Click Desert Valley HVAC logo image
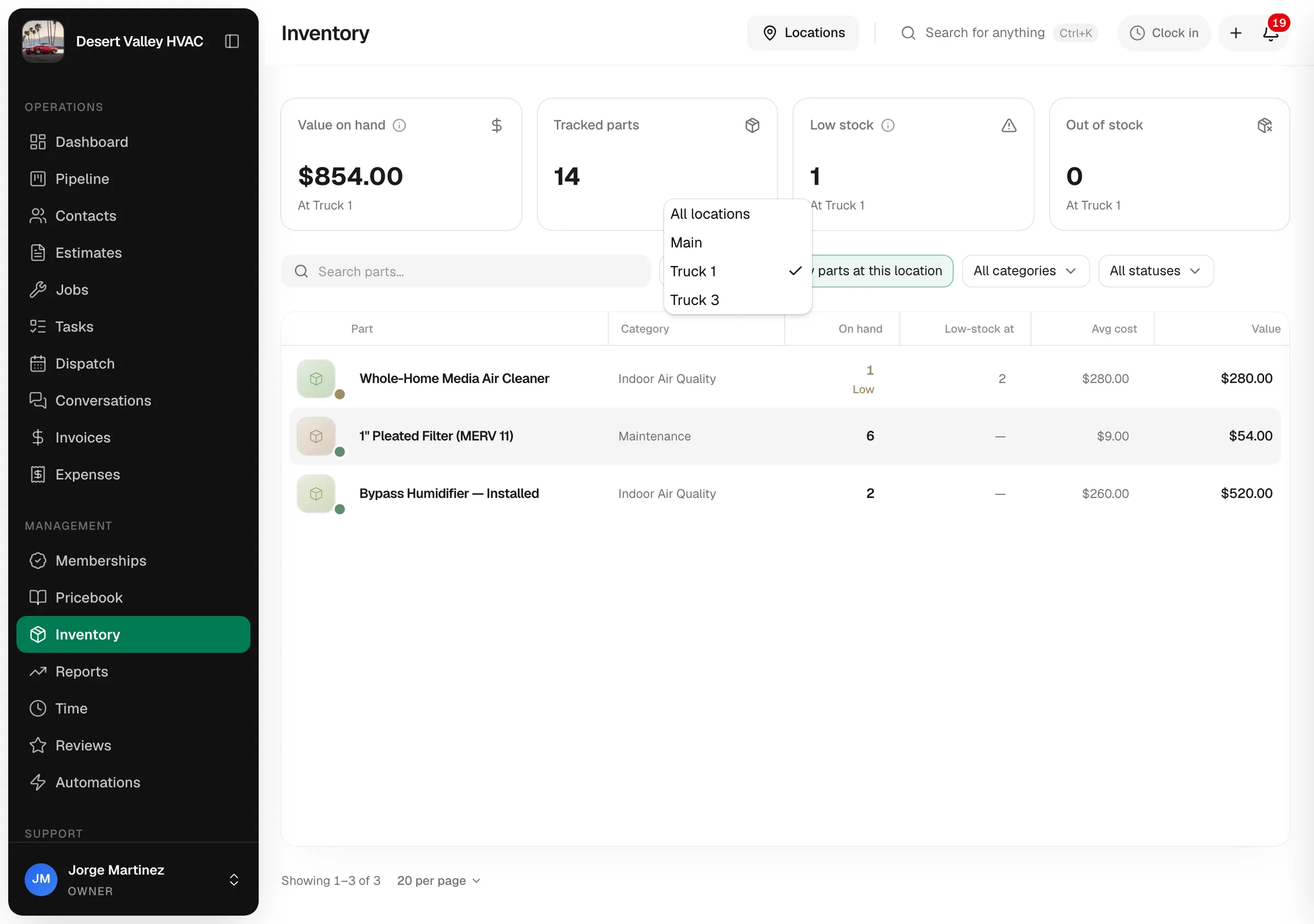1314x924 pixels. (x=43, y=41)
